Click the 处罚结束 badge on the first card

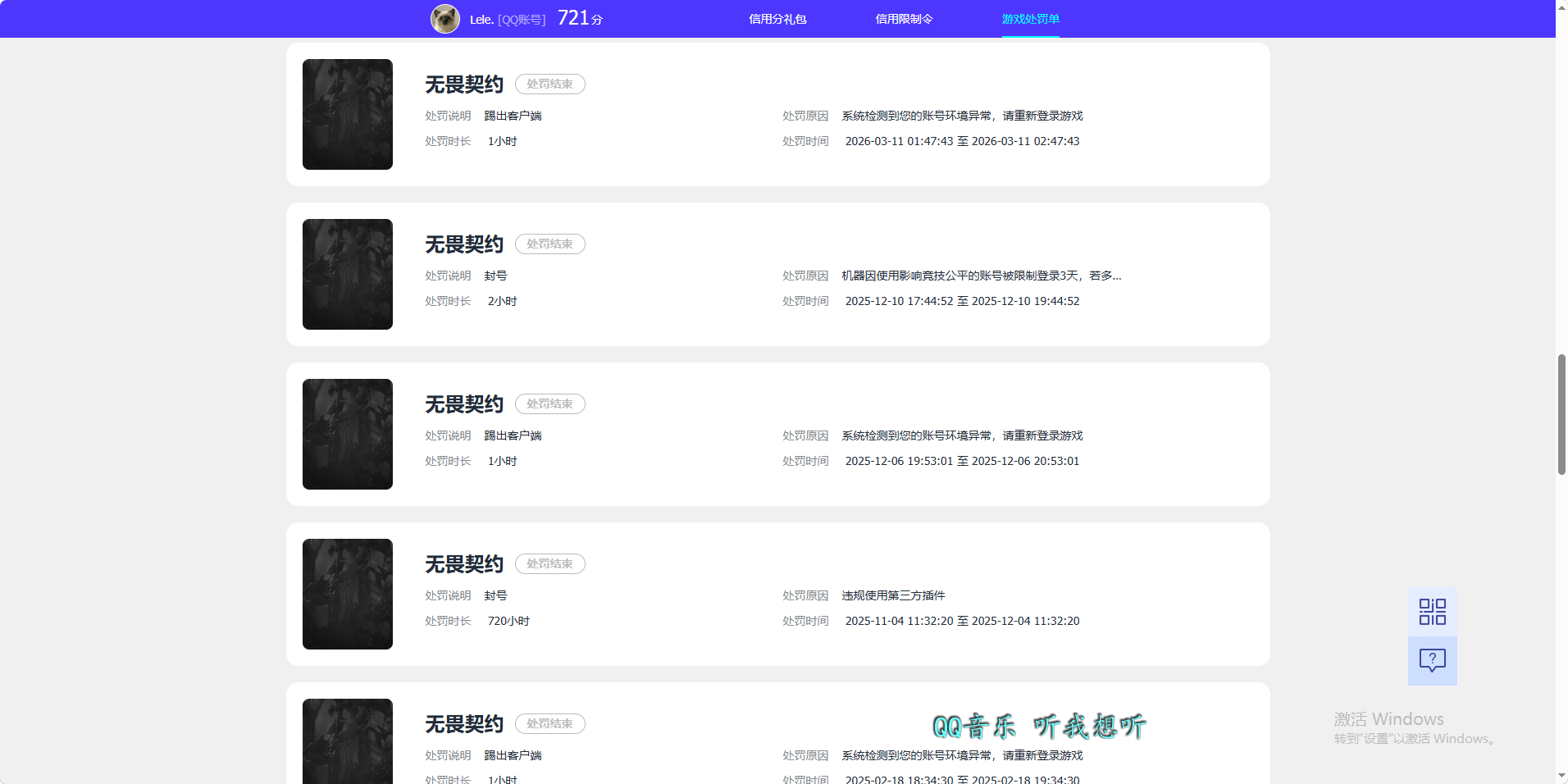click(x=549, y=84)
